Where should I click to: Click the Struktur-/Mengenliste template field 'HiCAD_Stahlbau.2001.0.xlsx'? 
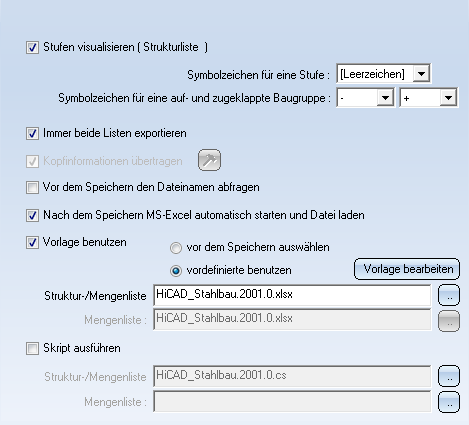pyautogui.click(x=292, y=295)
